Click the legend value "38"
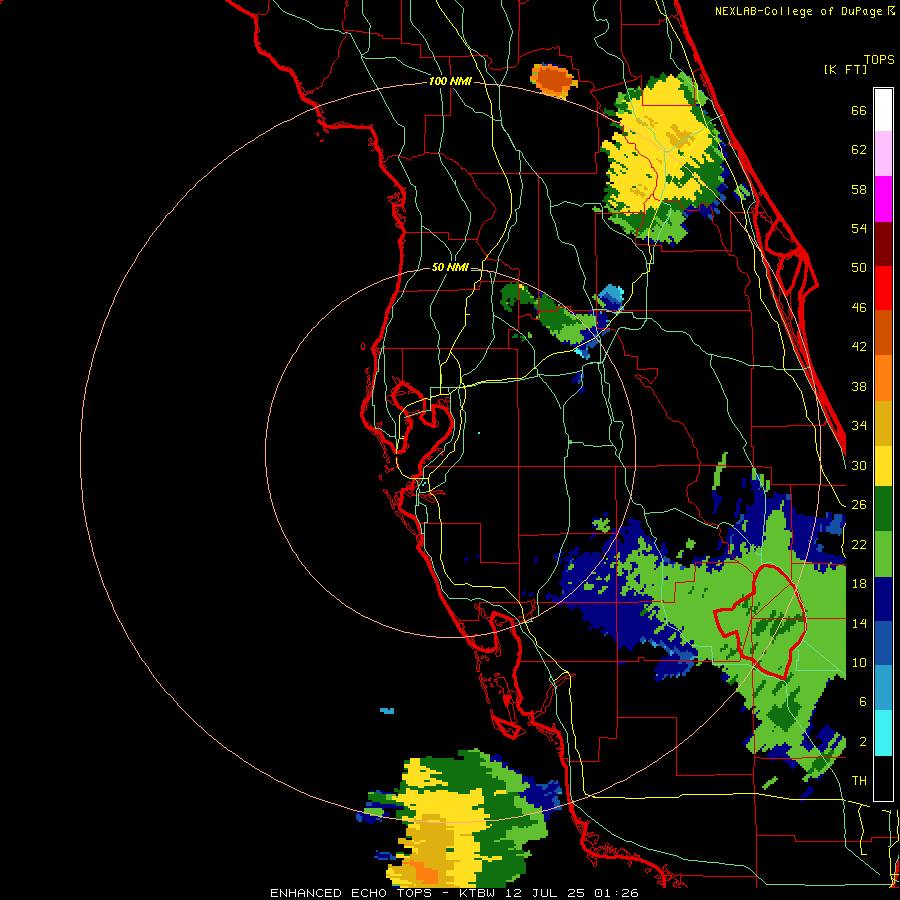This screenshot has height=900, width=900. click(859, 387)
